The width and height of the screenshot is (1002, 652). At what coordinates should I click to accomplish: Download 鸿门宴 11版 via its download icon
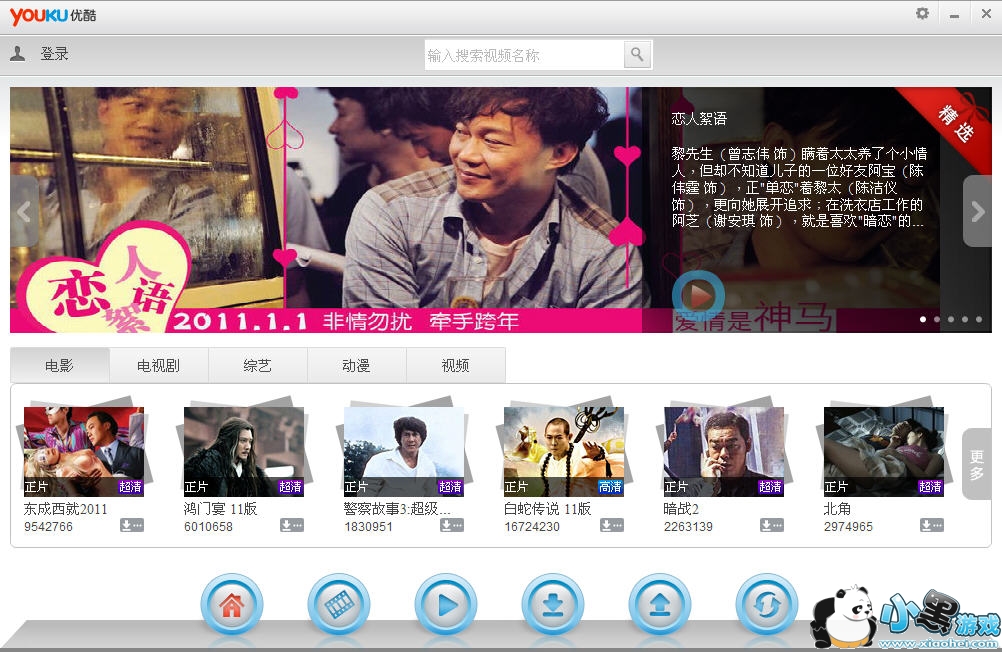pos(292,525)
